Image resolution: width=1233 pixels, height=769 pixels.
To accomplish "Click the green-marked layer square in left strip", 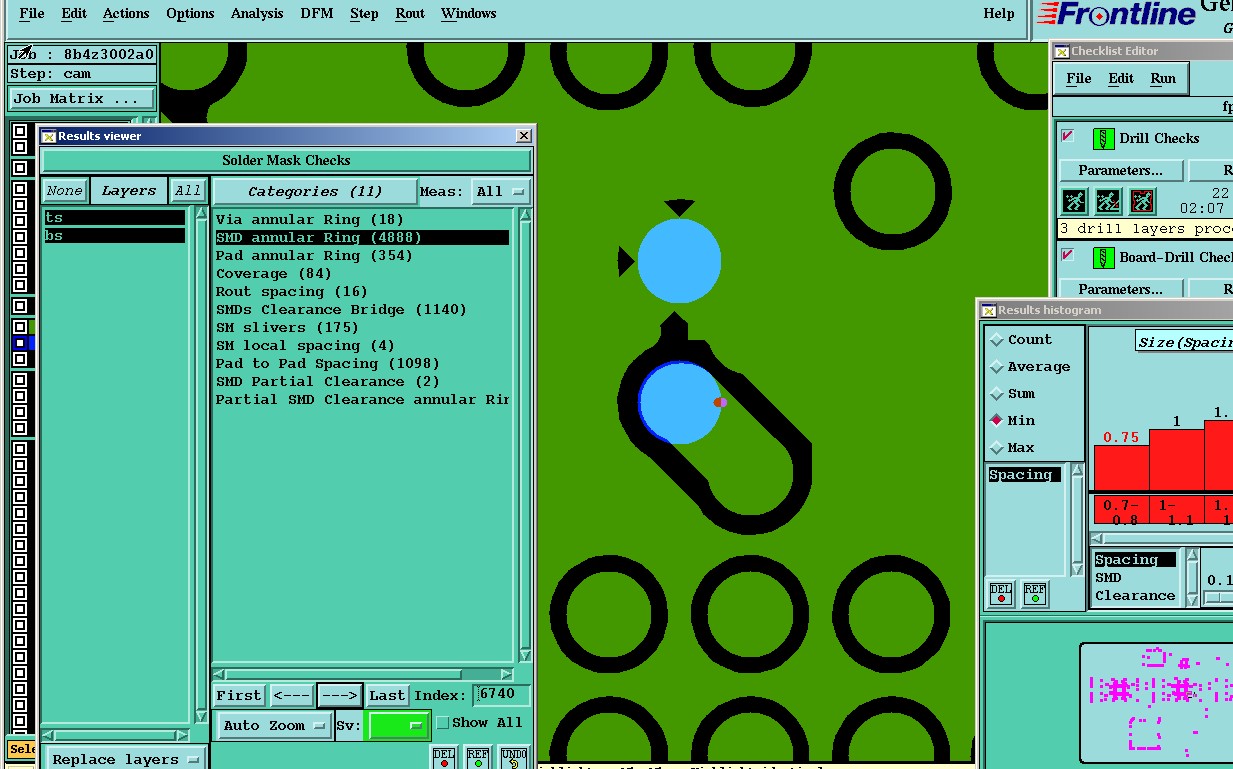I will (20, 326).
